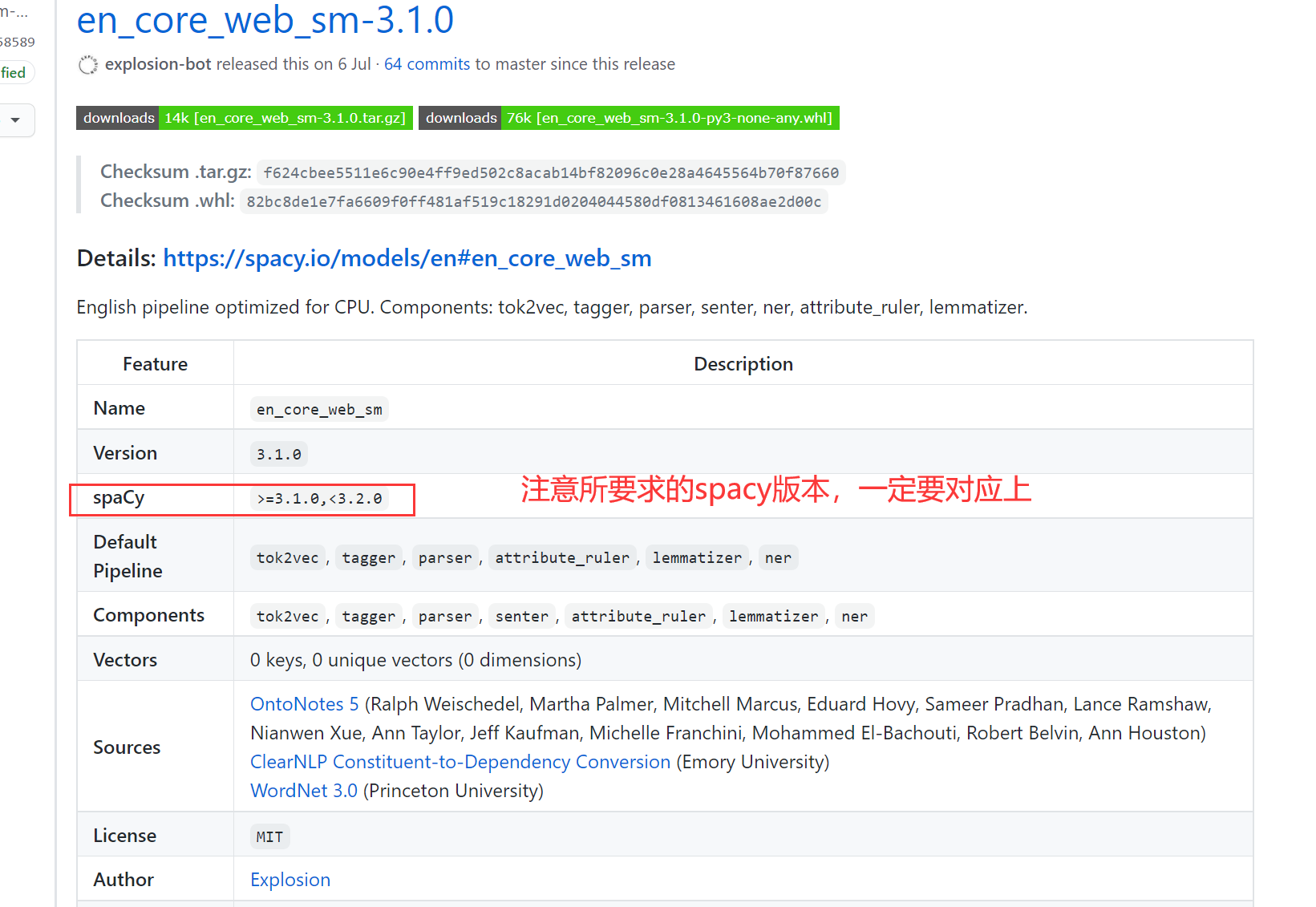Click the senter tag in Components row
Image resolution: width=1316 pixels, height=907 pixels.
[x=521, y=617]
